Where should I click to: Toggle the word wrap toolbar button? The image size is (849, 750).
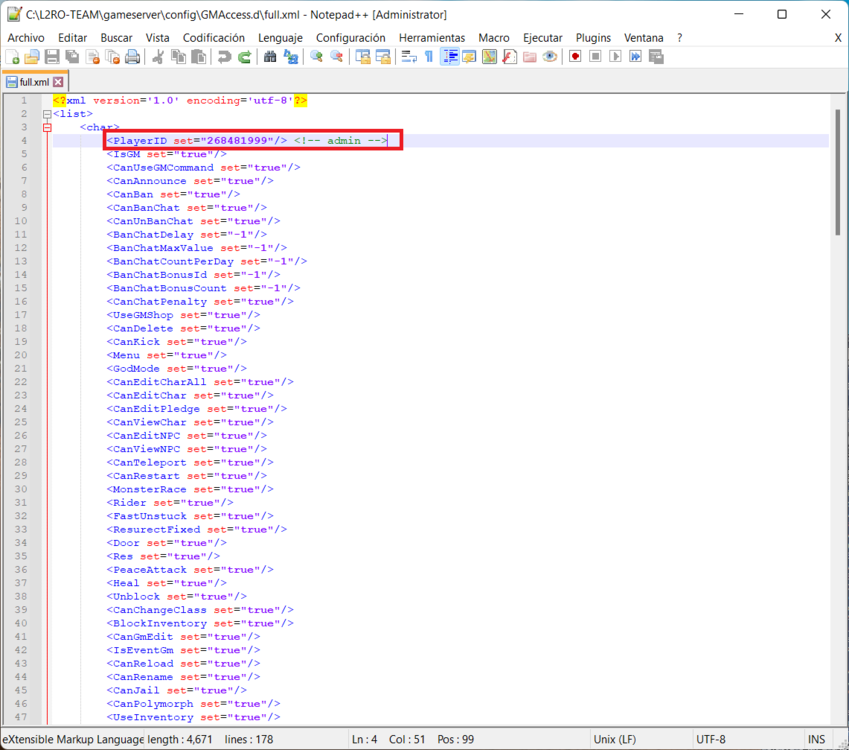tap(409, 58)
